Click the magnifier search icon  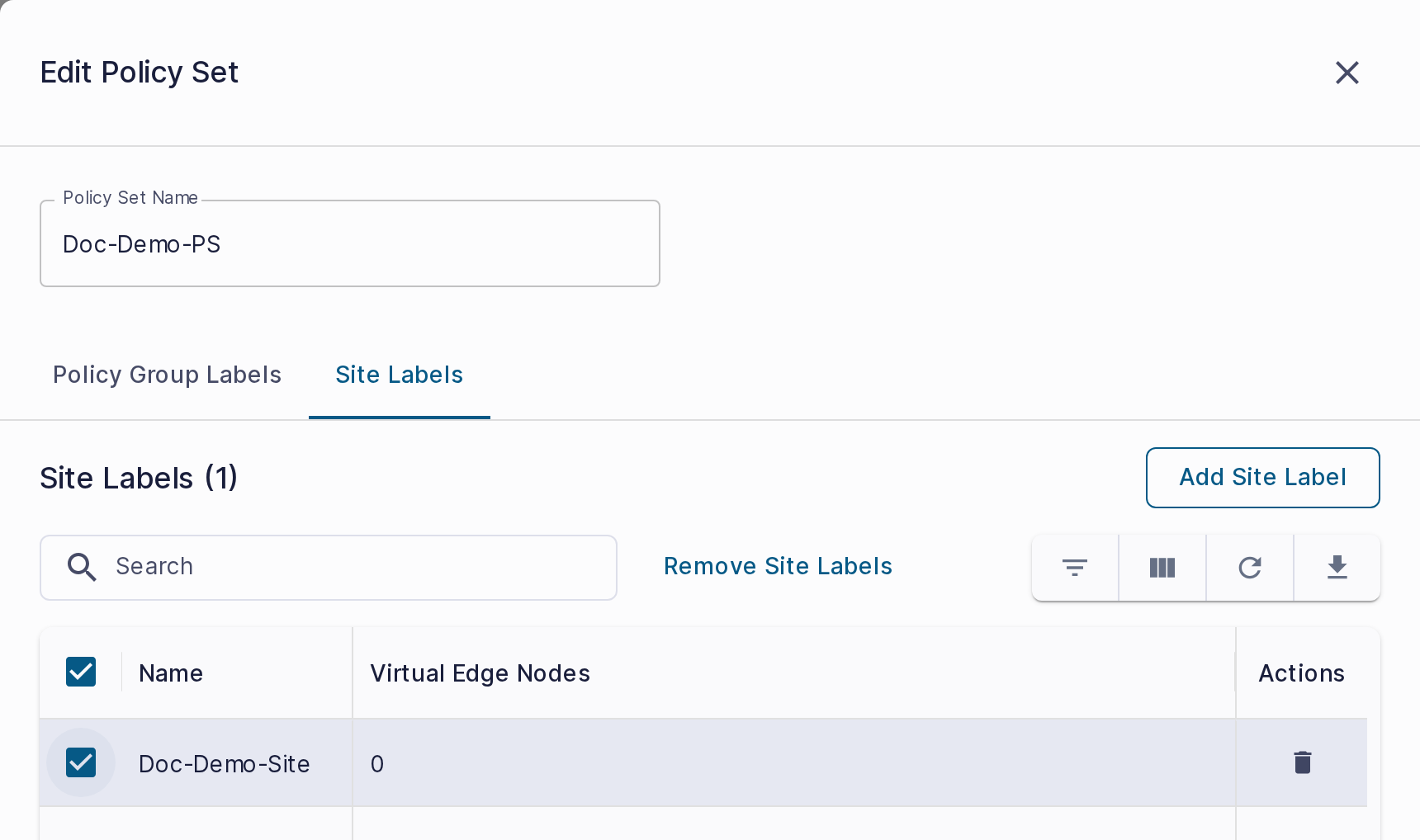coord(82,567)
